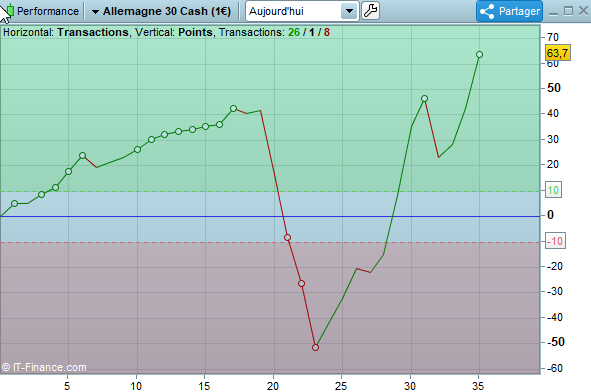Click the horizontal axis label 20
Screen dimensions: 591x392
(273, 386)
